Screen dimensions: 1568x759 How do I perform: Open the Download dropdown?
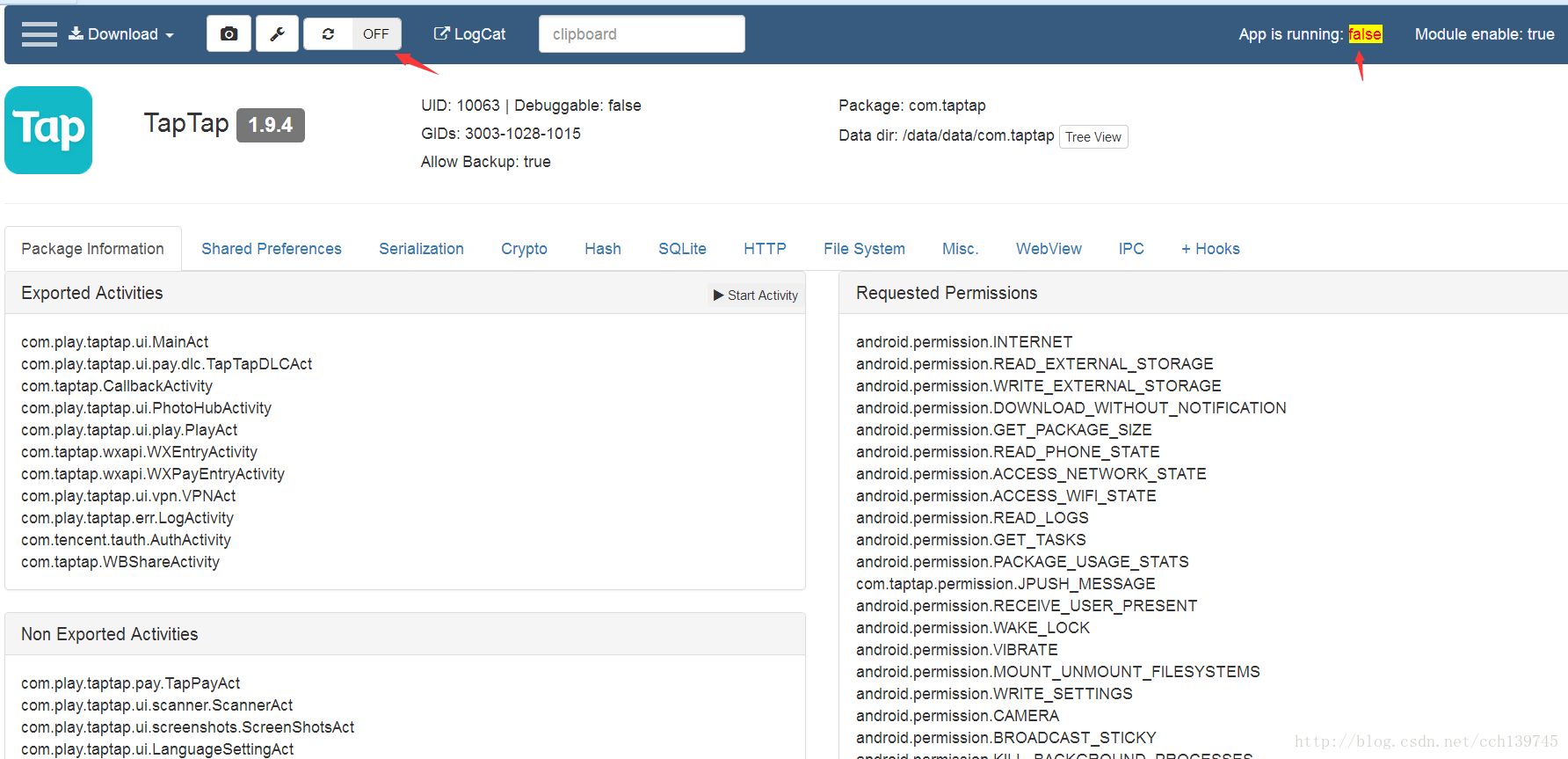(x=121, y=34)
